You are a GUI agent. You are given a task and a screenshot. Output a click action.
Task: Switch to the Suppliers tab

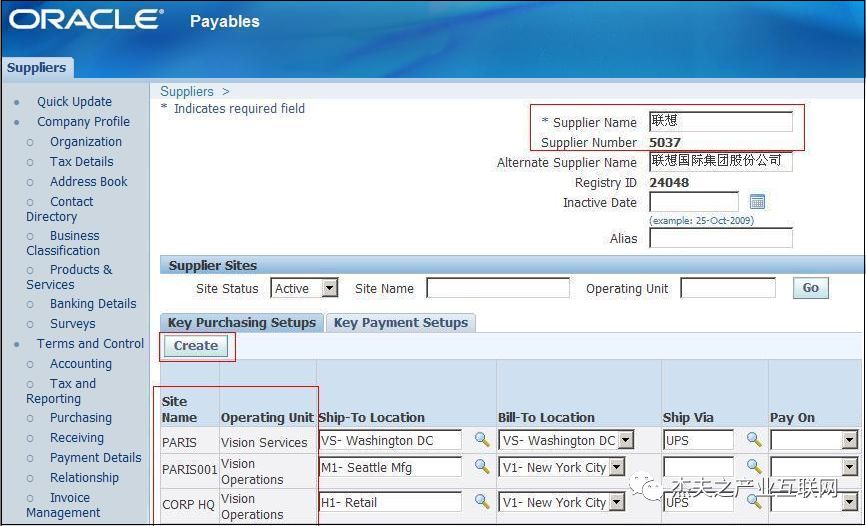[x=36, y=67]
